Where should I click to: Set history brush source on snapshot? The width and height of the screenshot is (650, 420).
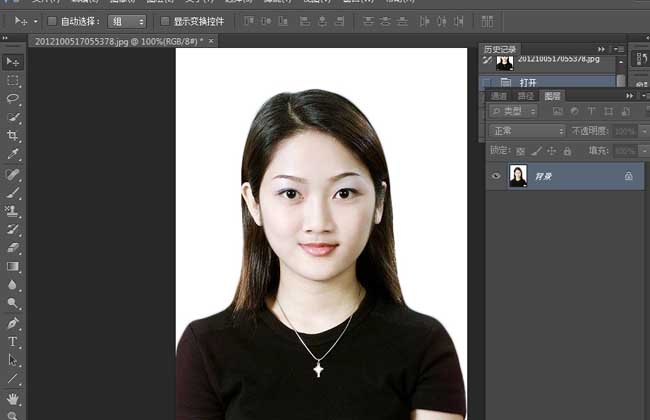(x=487, y=61)
